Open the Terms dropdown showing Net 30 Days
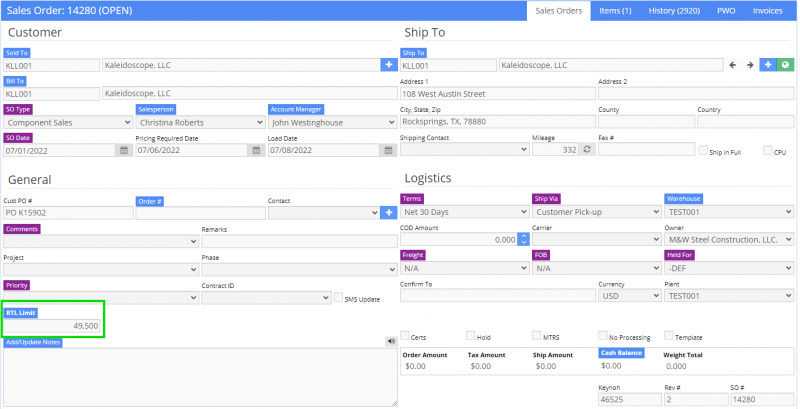The width and height of the screenshot is (800, 409). [x=464, y=212]
